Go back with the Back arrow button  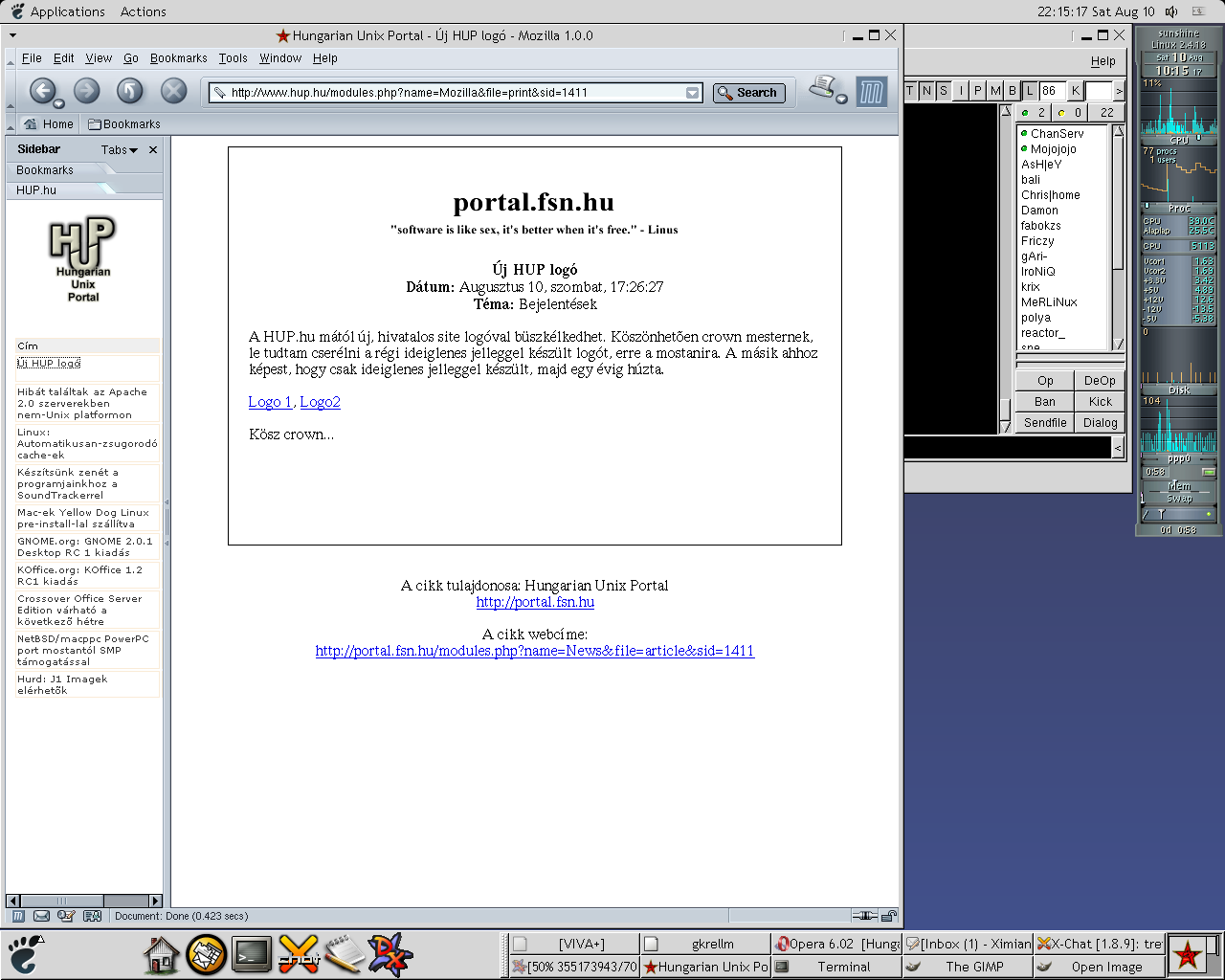(41, 91)
